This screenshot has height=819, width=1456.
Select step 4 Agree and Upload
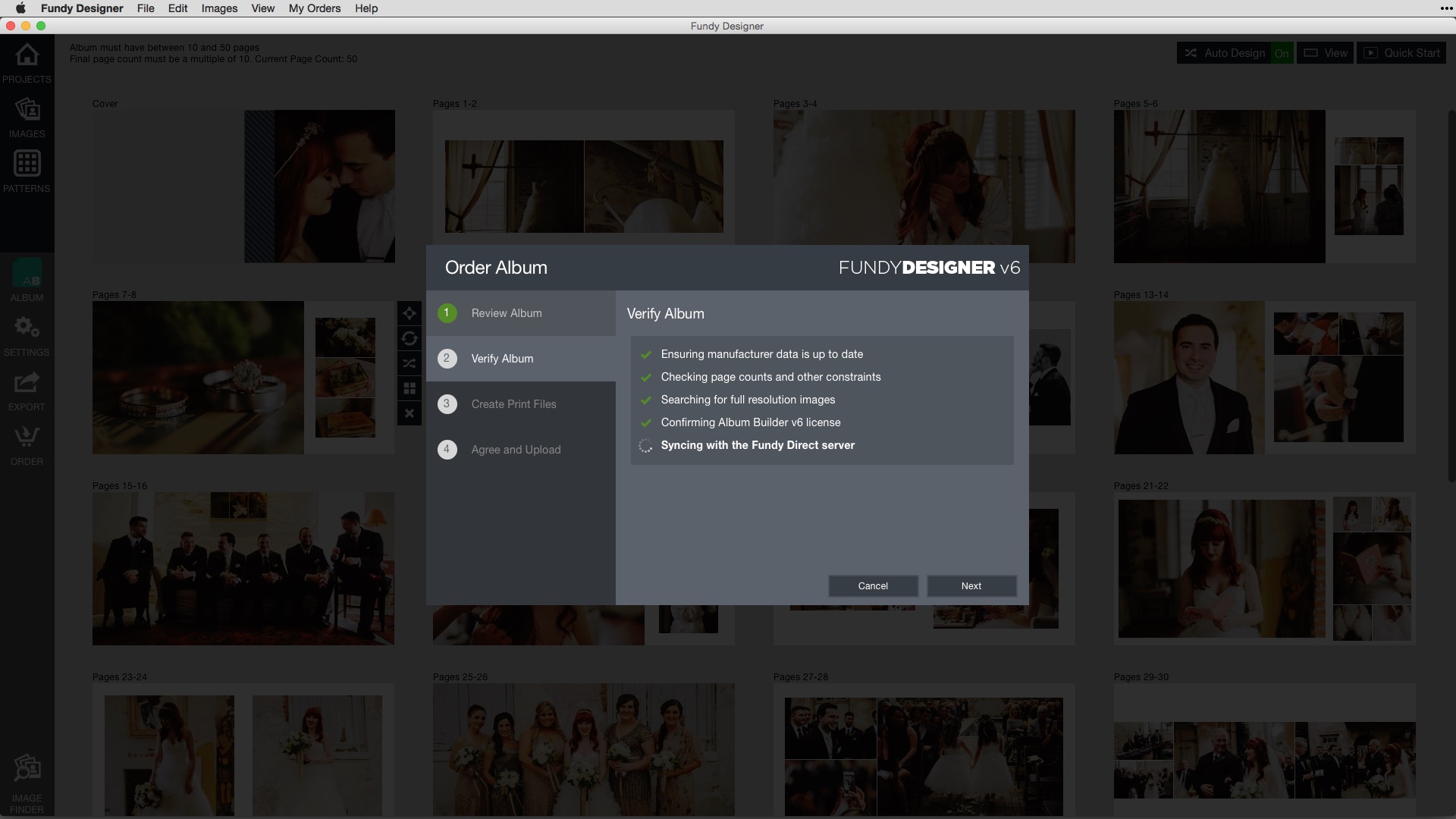[x=521, y=450]
